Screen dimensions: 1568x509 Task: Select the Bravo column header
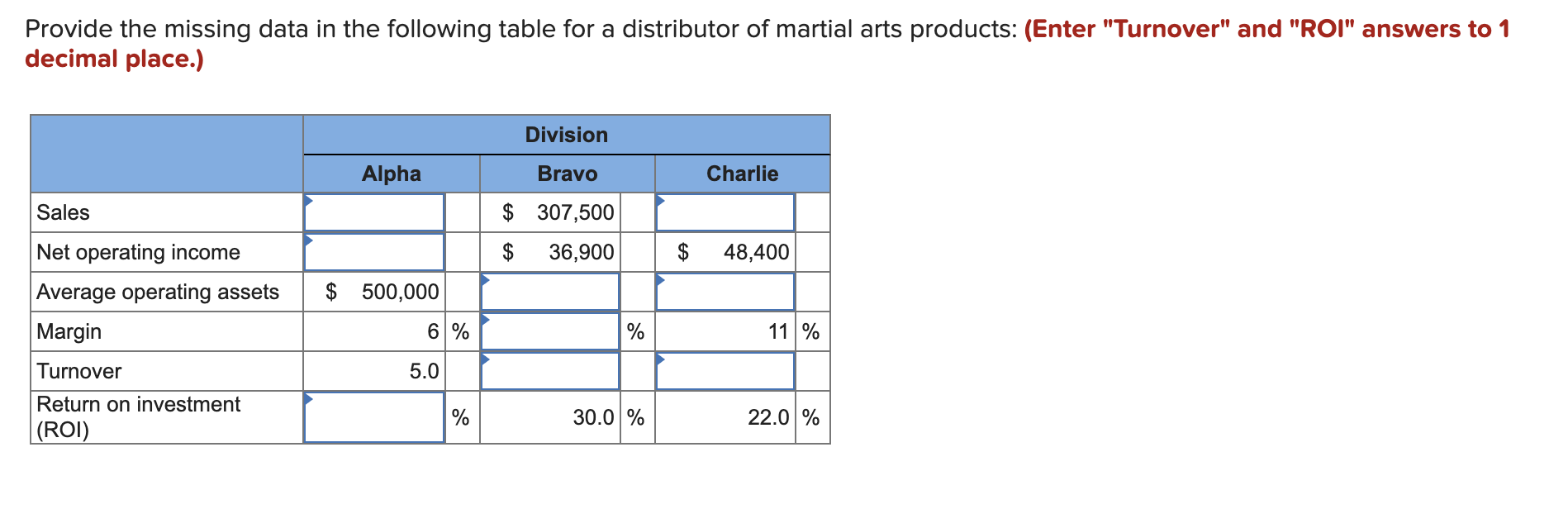(x=567, y=174)
